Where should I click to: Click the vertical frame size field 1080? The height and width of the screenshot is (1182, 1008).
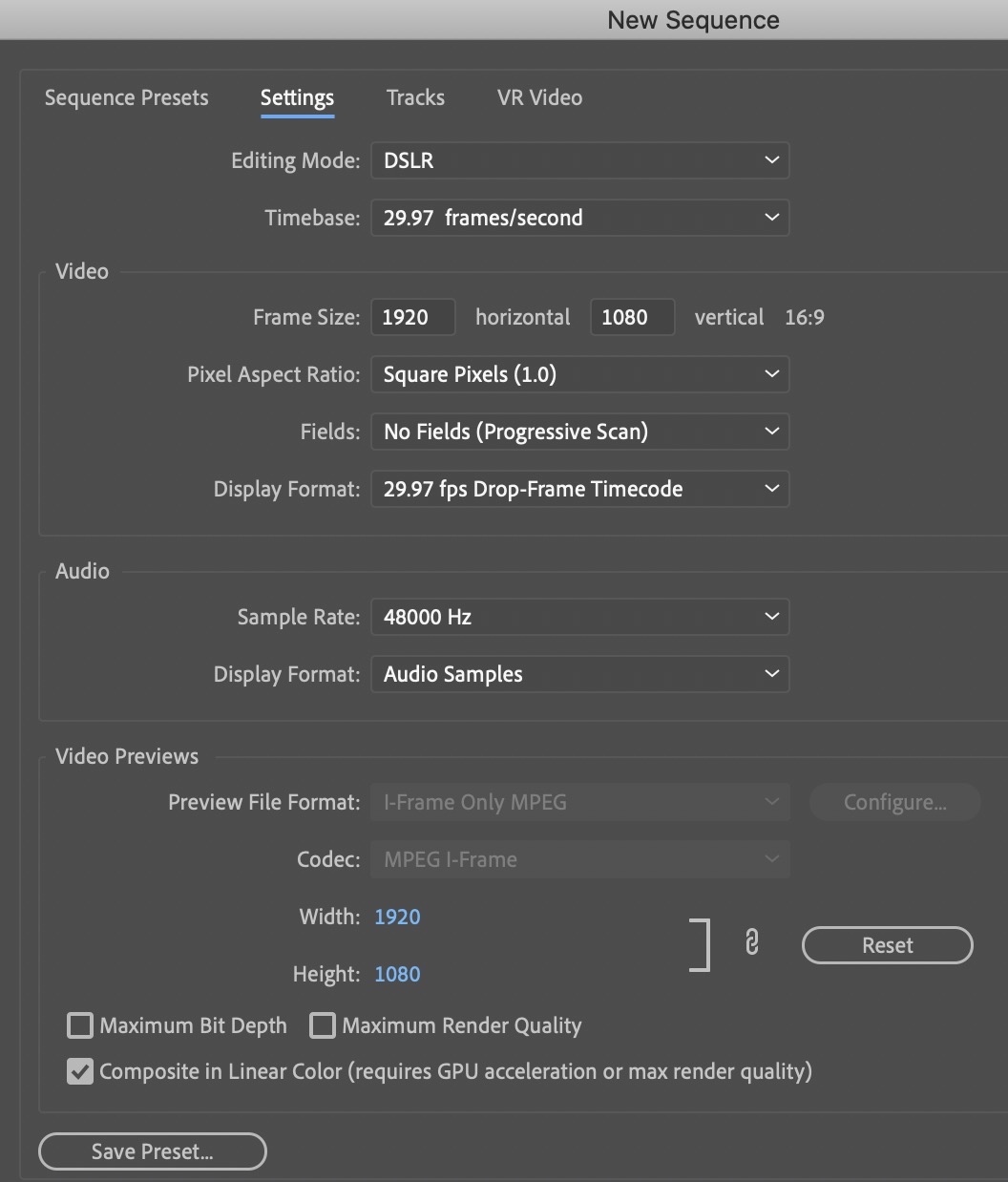(633, 317)
